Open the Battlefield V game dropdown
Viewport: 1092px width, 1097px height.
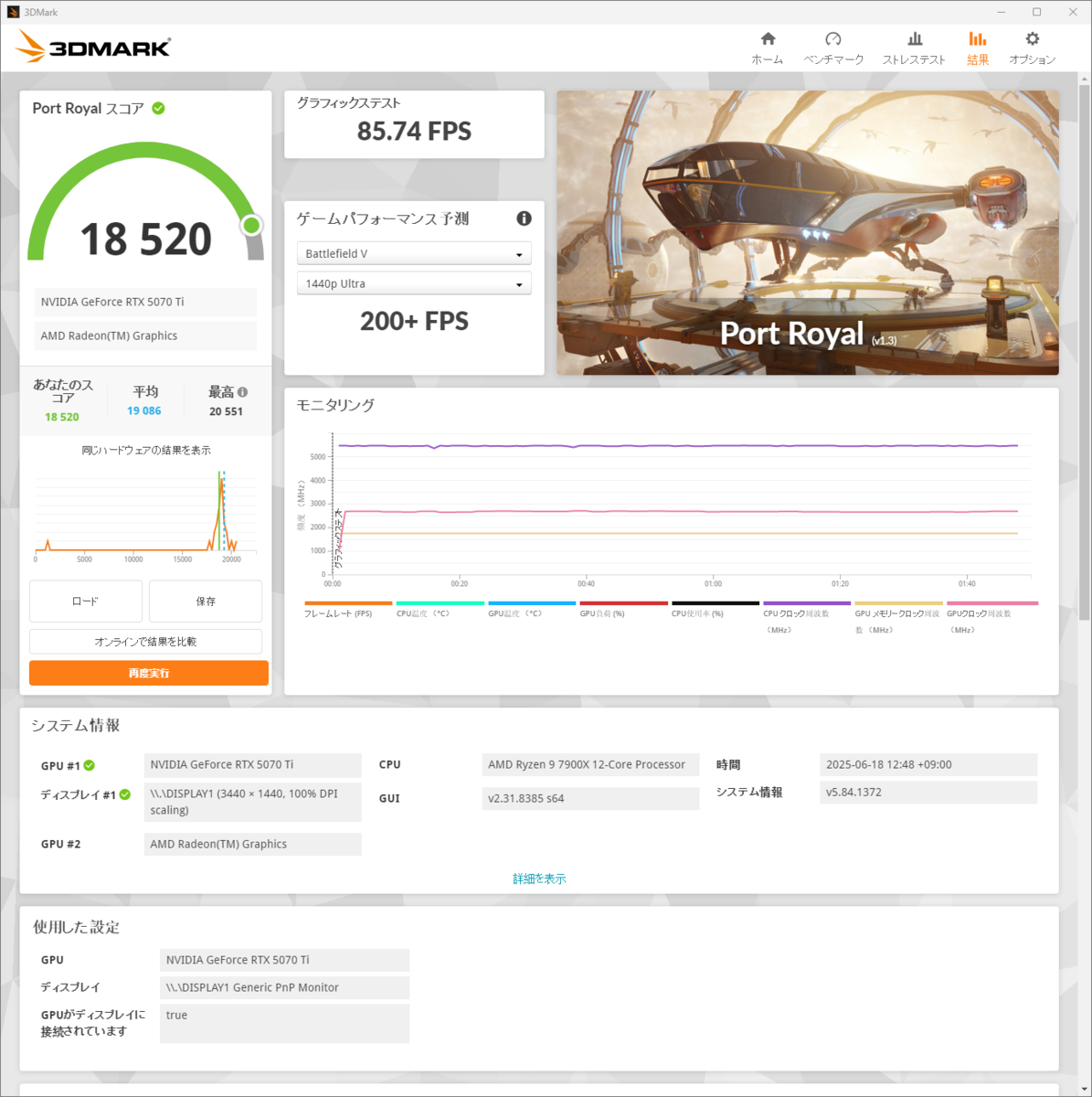pyautogui.click(x=414, y=253)
